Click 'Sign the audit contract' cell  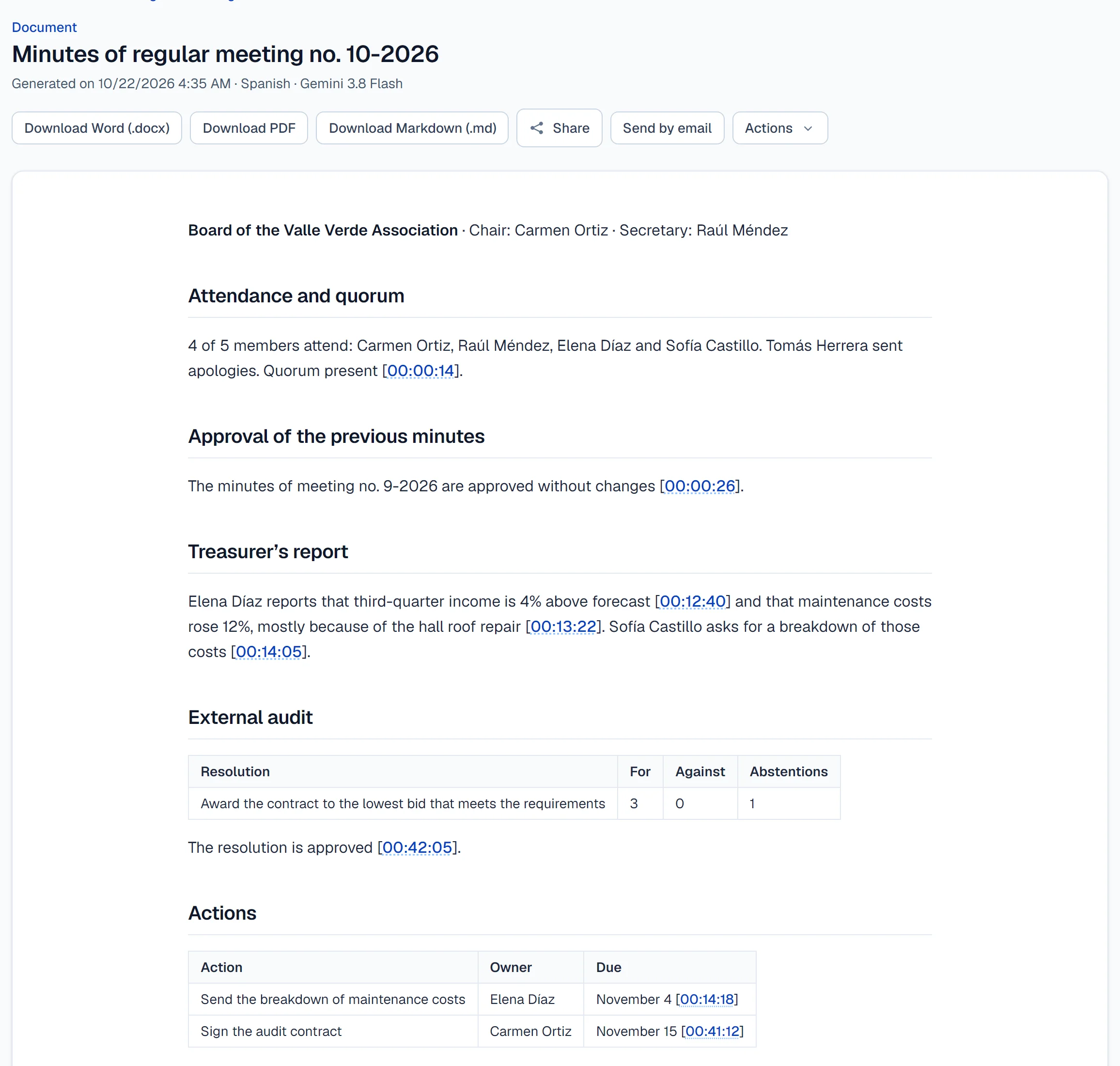coord(333,1031)
